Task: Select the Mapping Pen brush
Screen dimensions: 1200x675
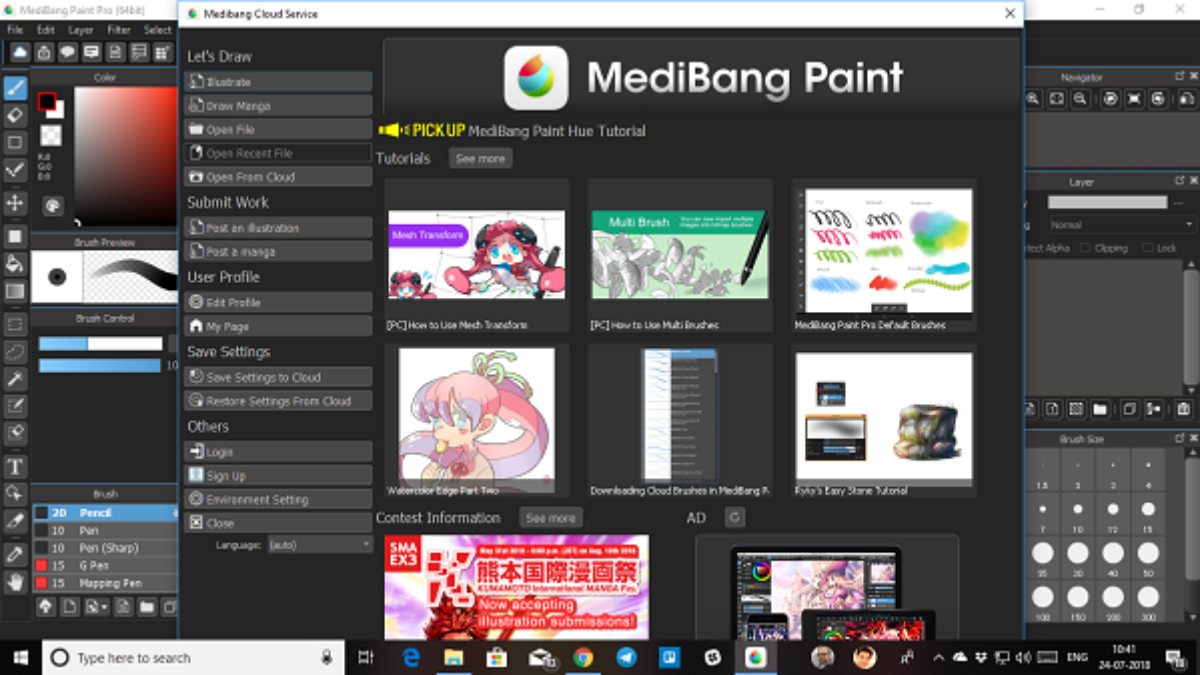Action: (x=105, y=583)
